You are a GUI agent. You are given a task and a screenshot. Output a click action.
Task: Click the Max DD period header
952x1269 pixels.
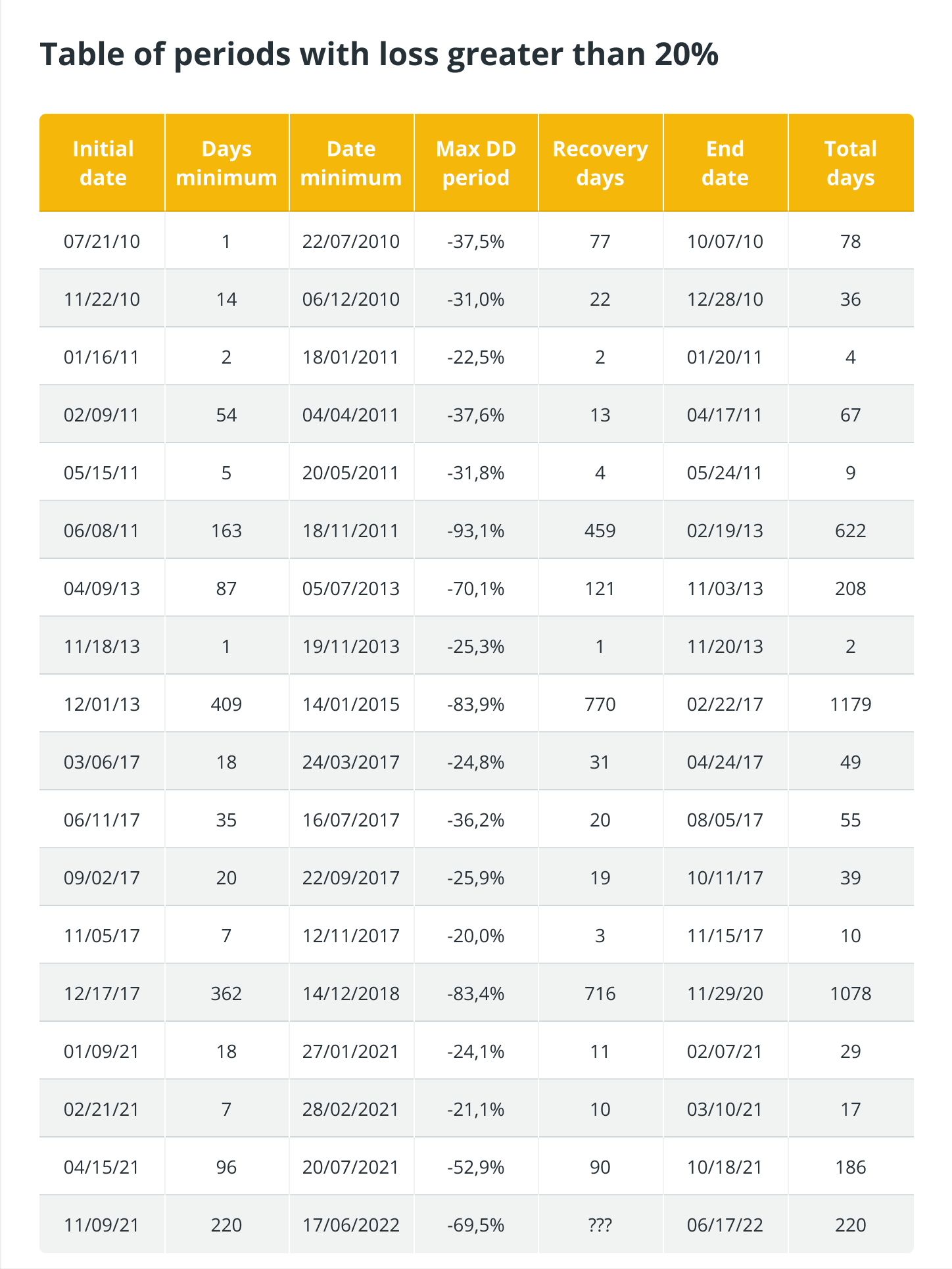coord(476,163)
